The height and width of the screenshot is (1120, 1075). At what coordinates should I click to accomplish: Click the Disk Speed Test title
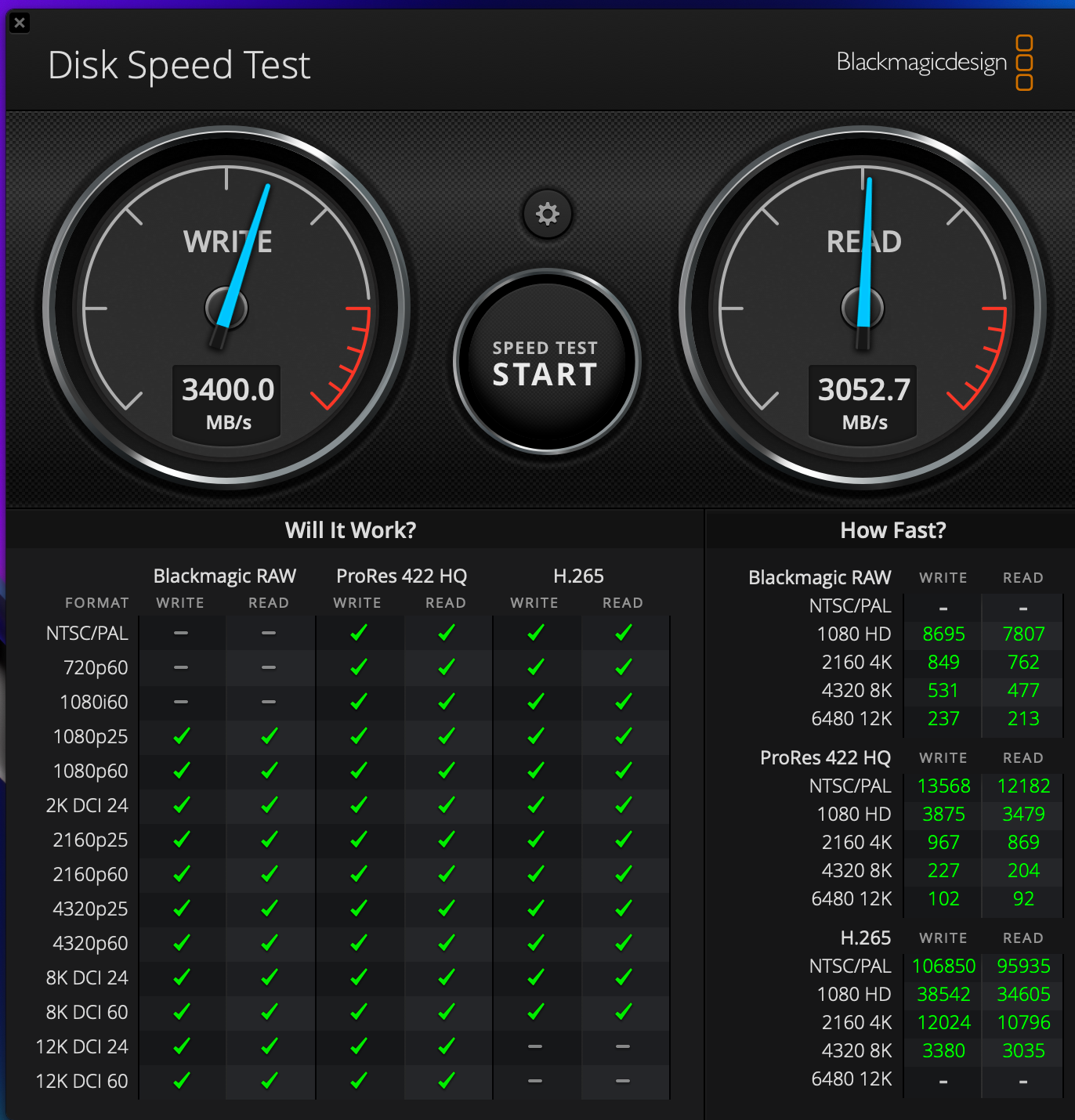(x=179, y=65)
